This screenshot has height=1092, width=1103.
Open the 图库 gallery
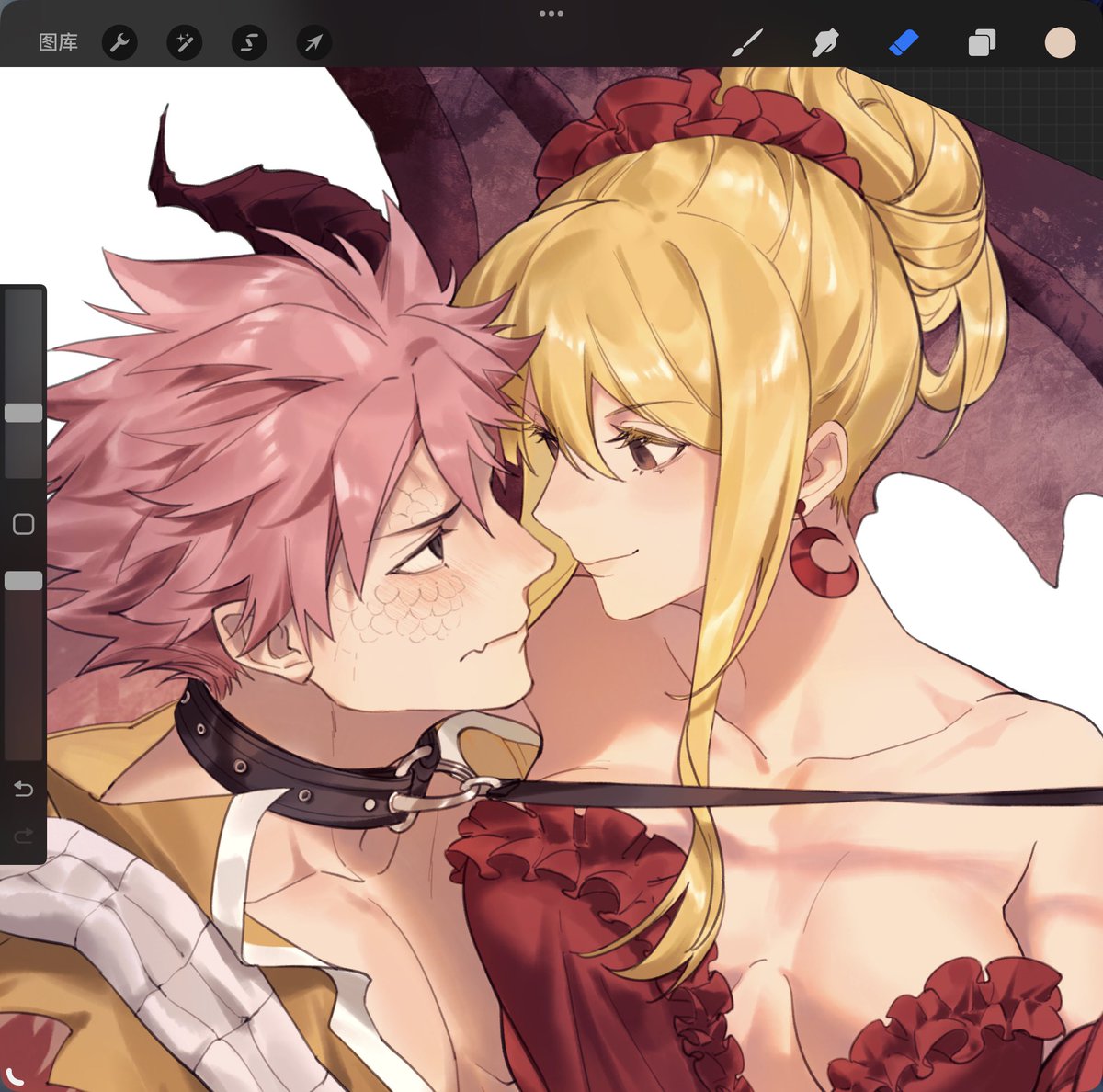(58, 42)
